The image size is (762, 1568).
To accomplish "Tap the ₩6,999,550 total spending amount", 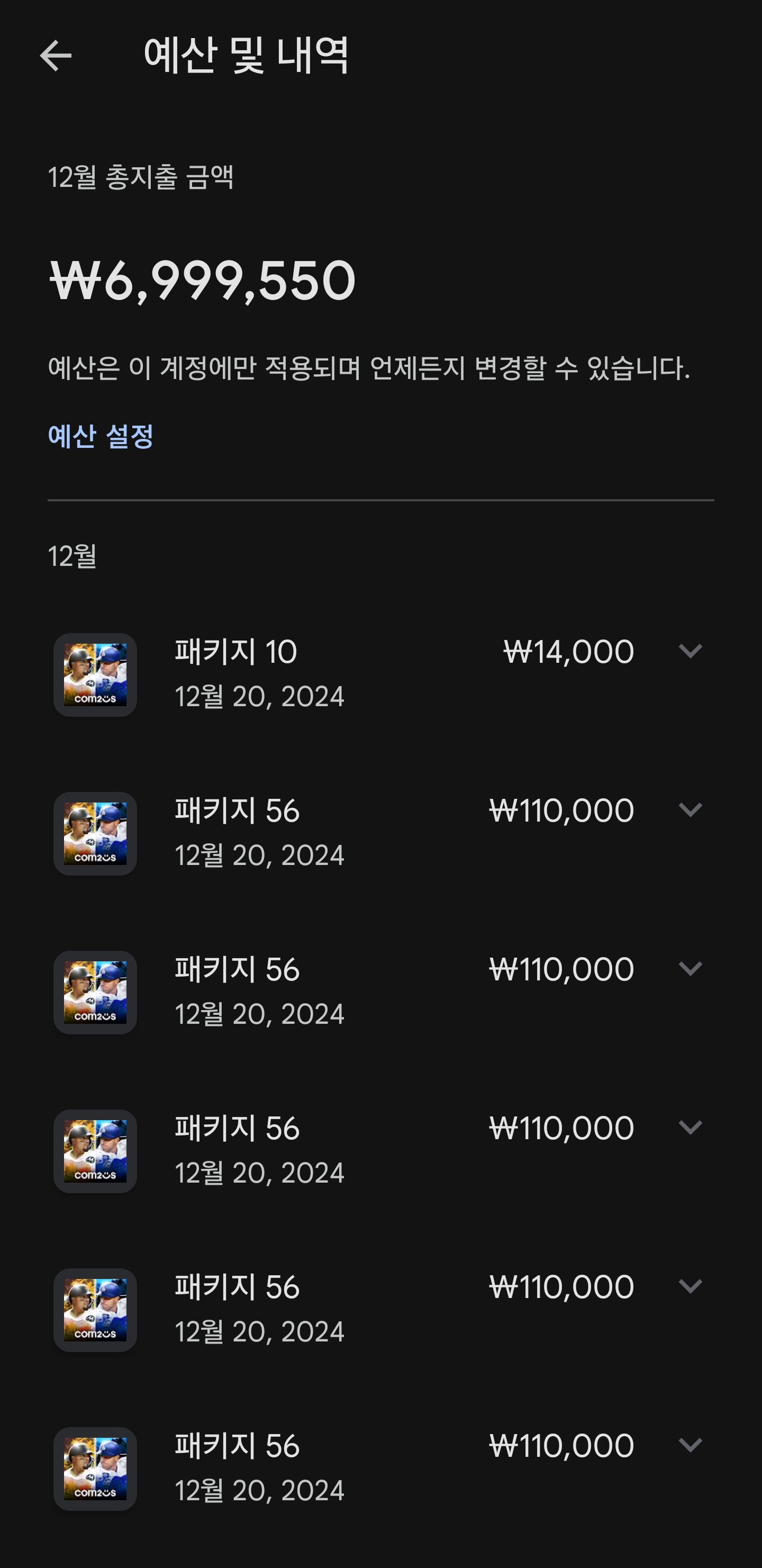I will (x=202, y=281).
